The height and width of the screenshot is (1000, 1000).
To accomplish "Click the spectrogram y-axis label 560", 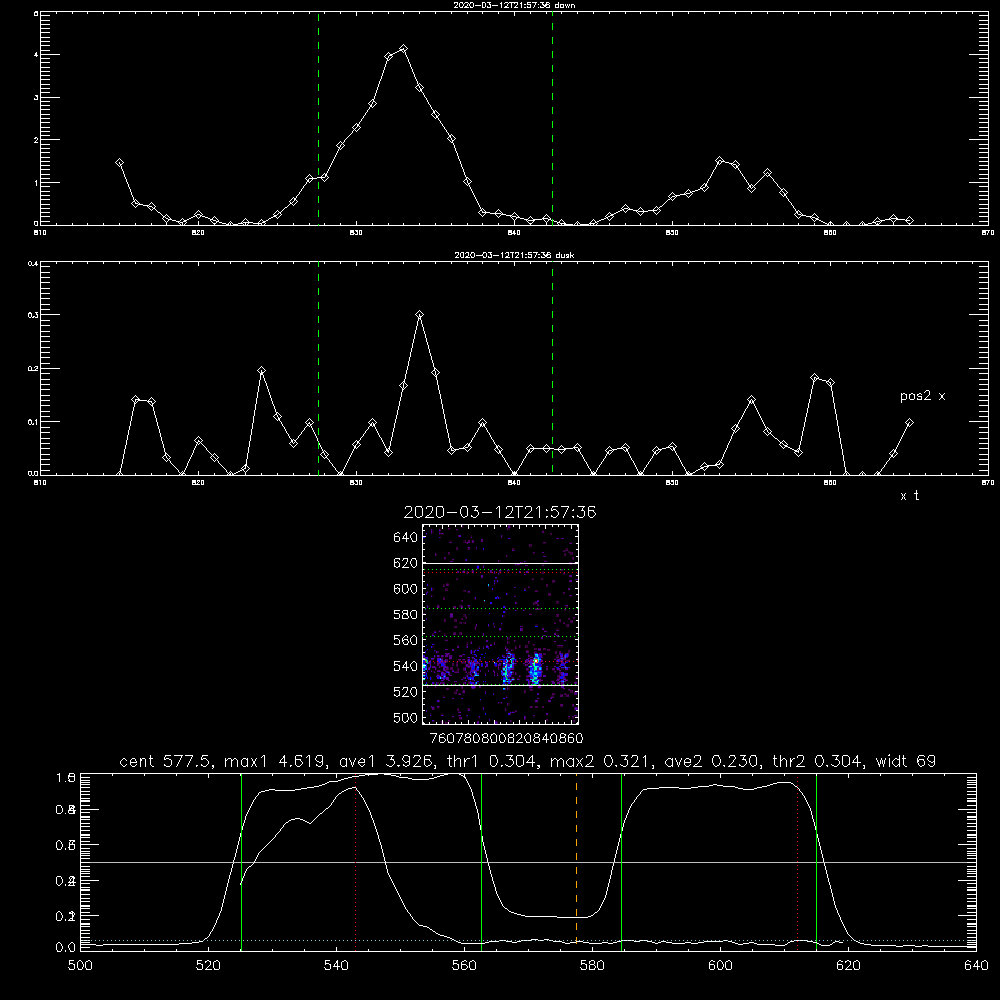I will 406,640.
